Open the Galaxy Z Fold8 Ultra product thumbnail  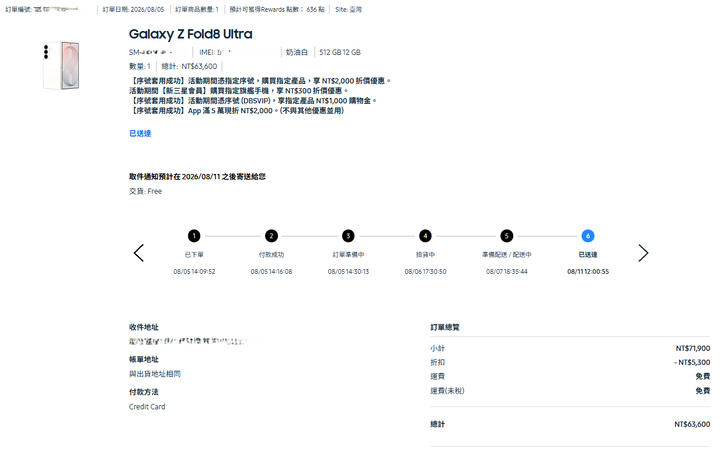tap(62, 65)
